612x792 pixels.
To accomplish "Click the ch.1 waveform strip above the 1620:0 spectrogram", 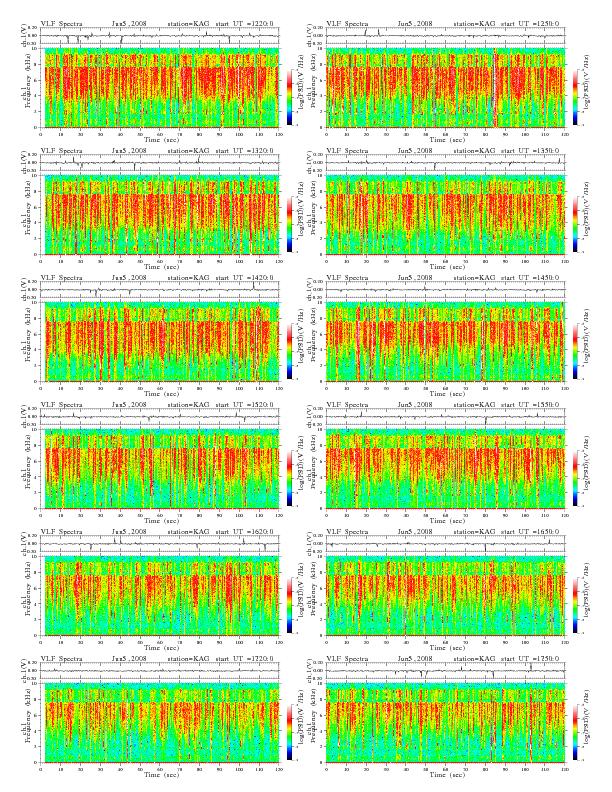I will click(x=160, y=544).
